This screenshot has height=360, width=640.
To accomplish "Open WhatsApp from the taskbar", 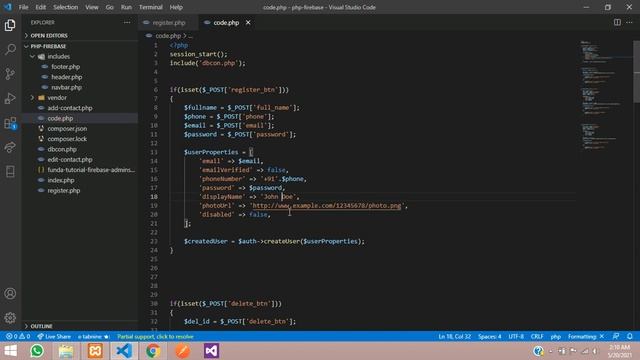I will [37, 351].
